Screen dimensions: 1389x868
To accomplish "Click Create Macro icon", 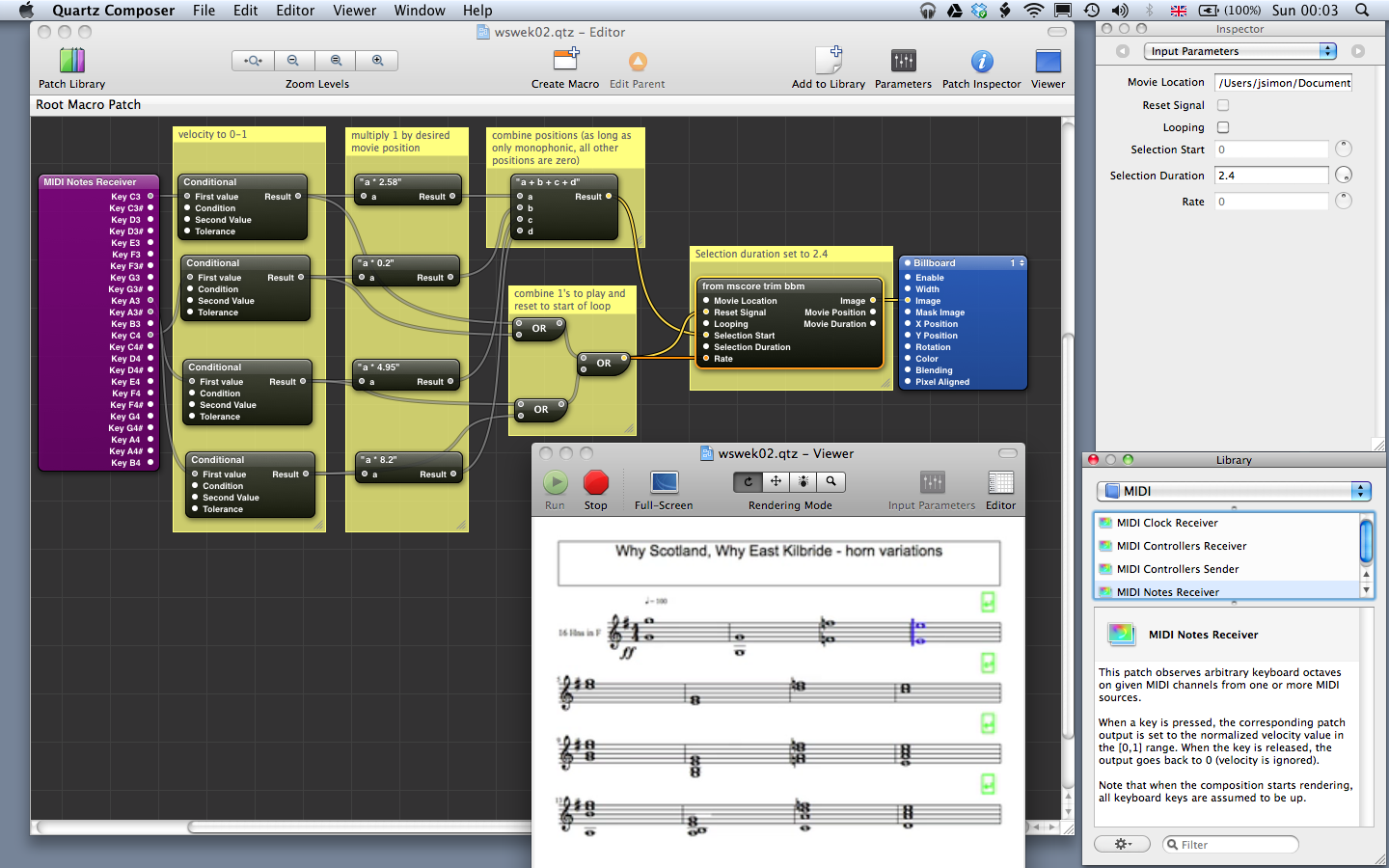I will (x=566, y=60).
